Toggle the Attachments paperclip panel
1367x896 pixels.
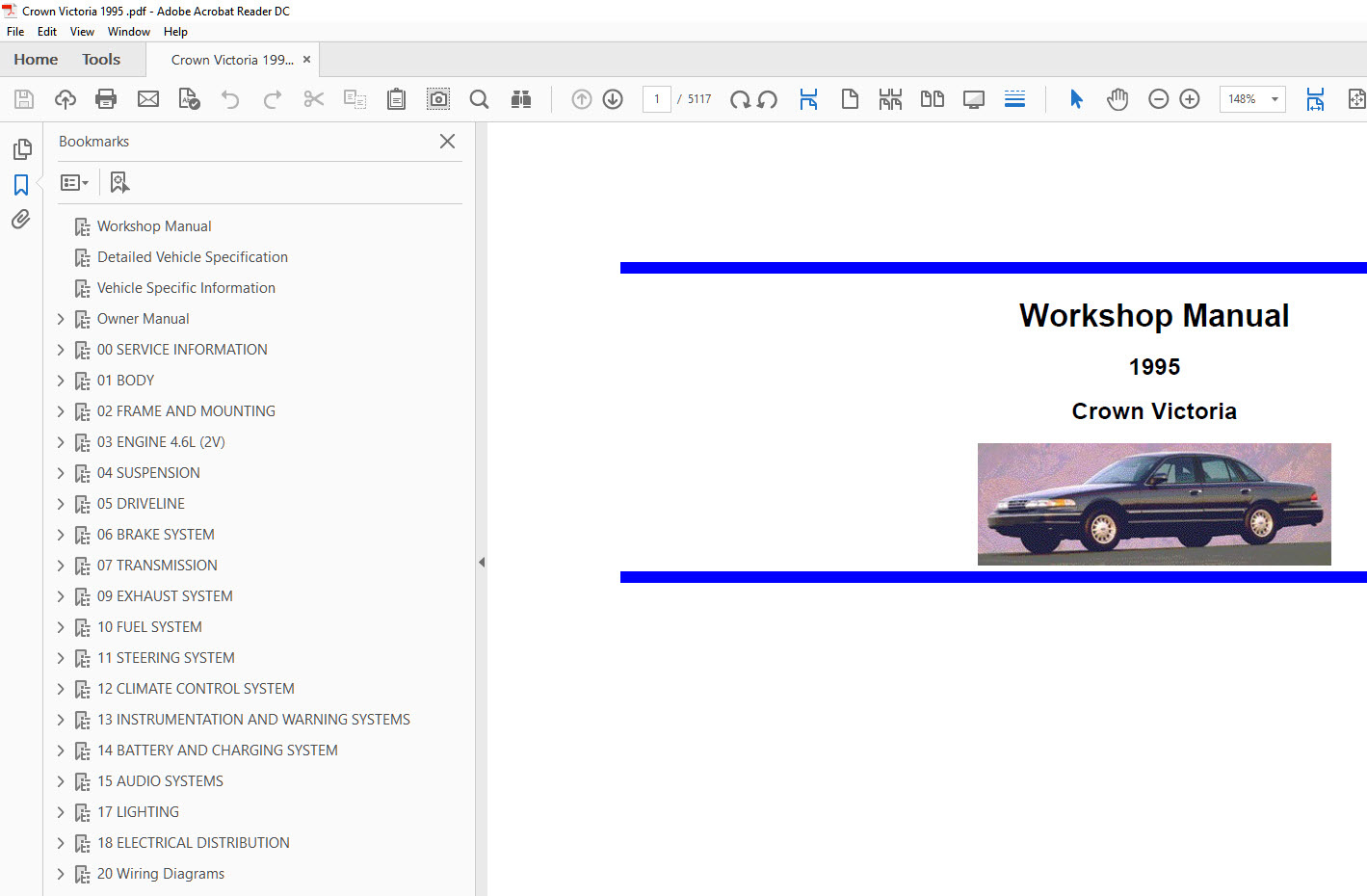pos(21,220)
